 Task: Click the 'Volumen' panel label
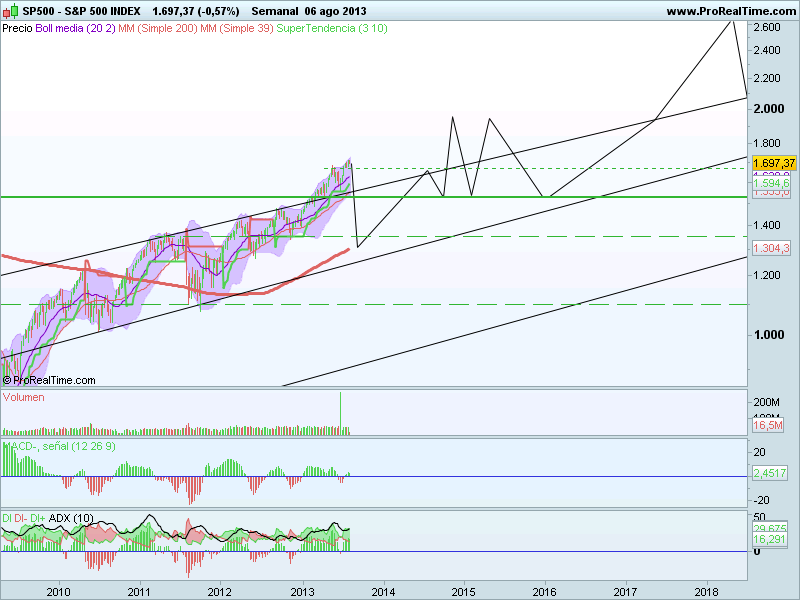click(23, 397)
